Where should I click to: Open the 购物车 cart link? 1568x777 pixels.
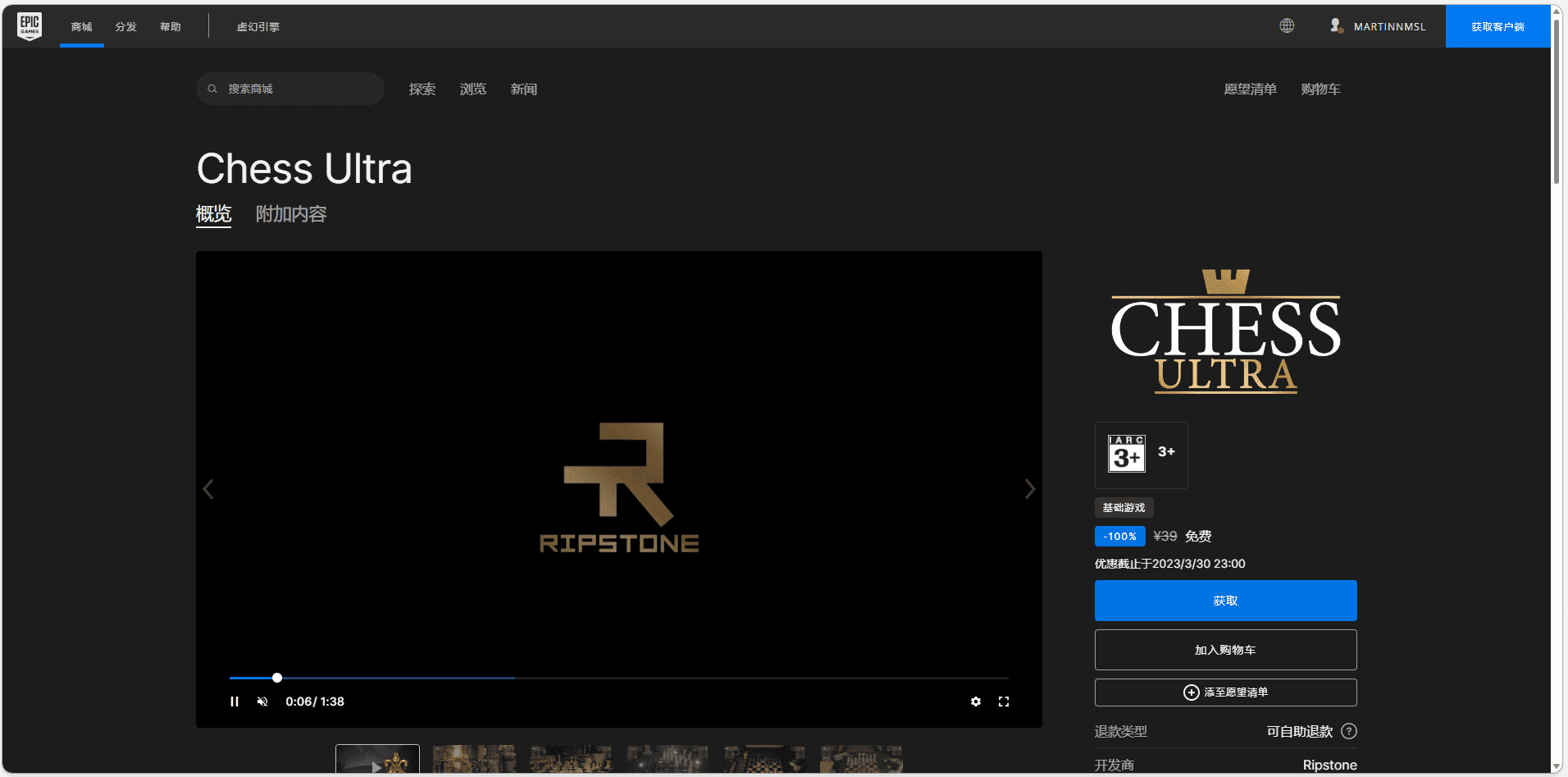click(x=1321, y=89)
